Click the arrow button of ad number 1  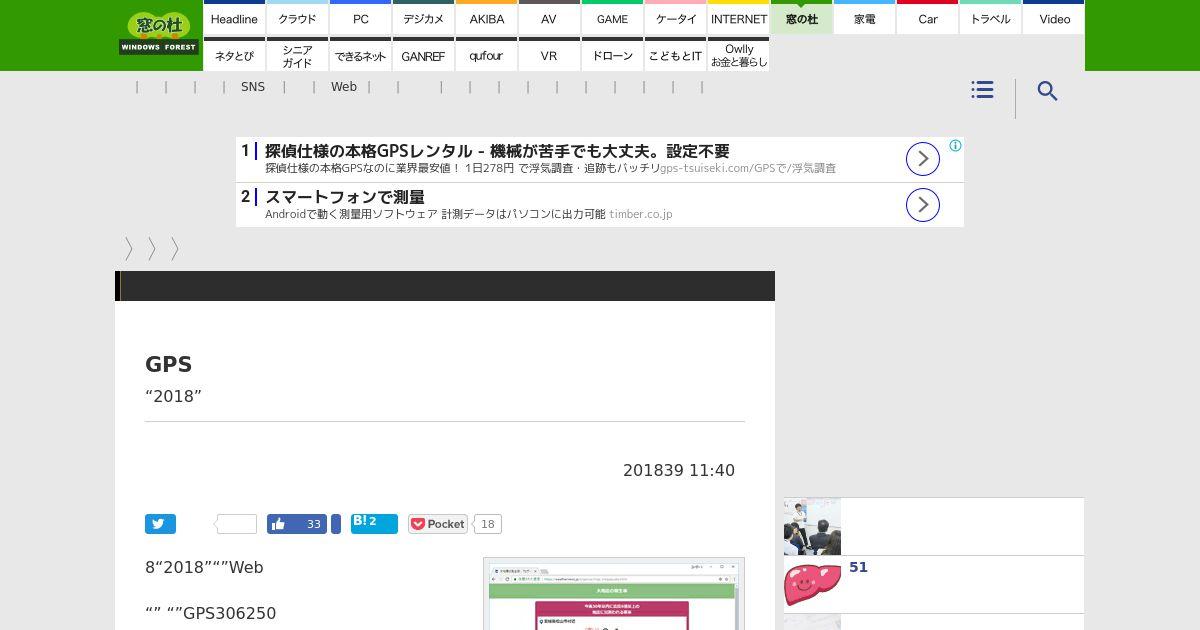[x=923, y=159]
